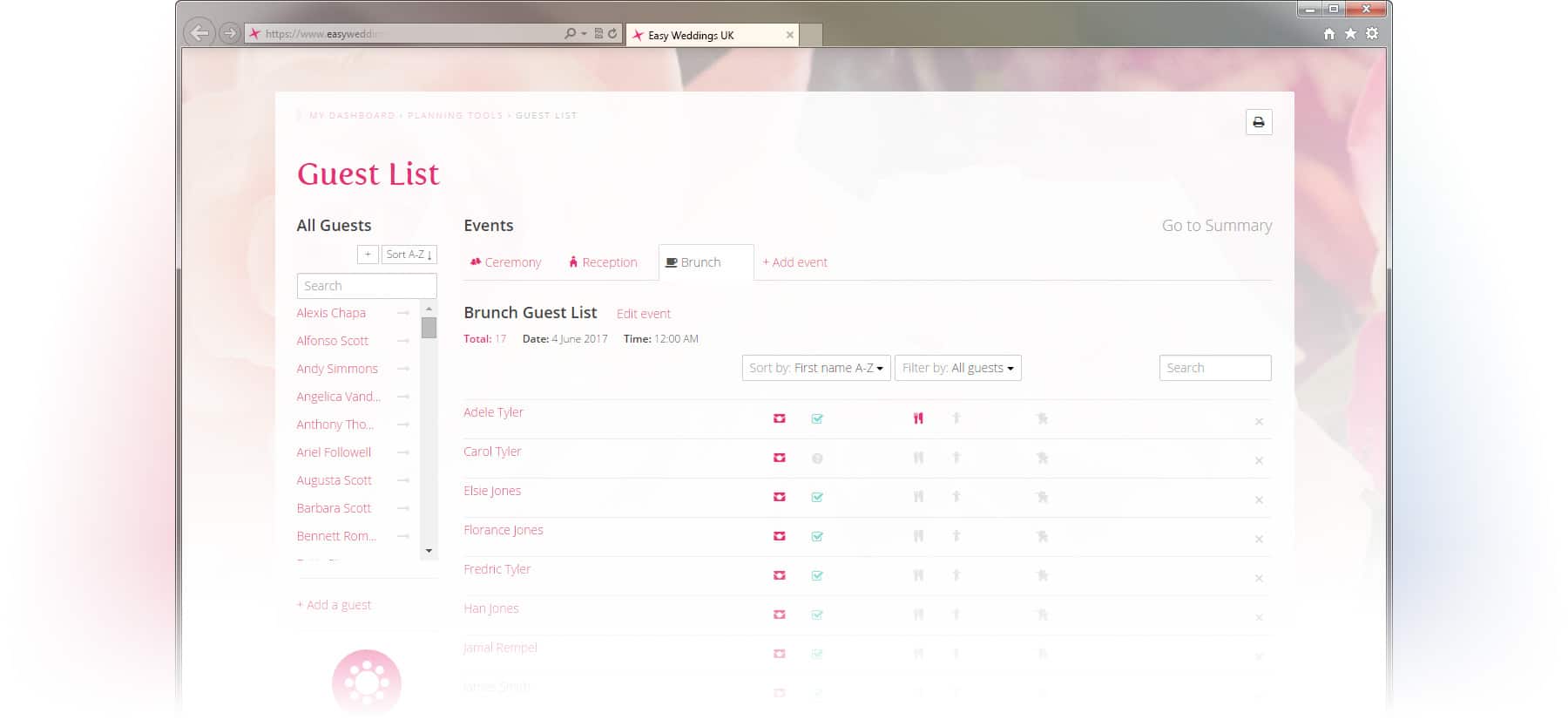Viewport: 1568px width, 720px height.
Task: Click the meal cutlery icon for Florance Jones
Action: pos(918,536)
